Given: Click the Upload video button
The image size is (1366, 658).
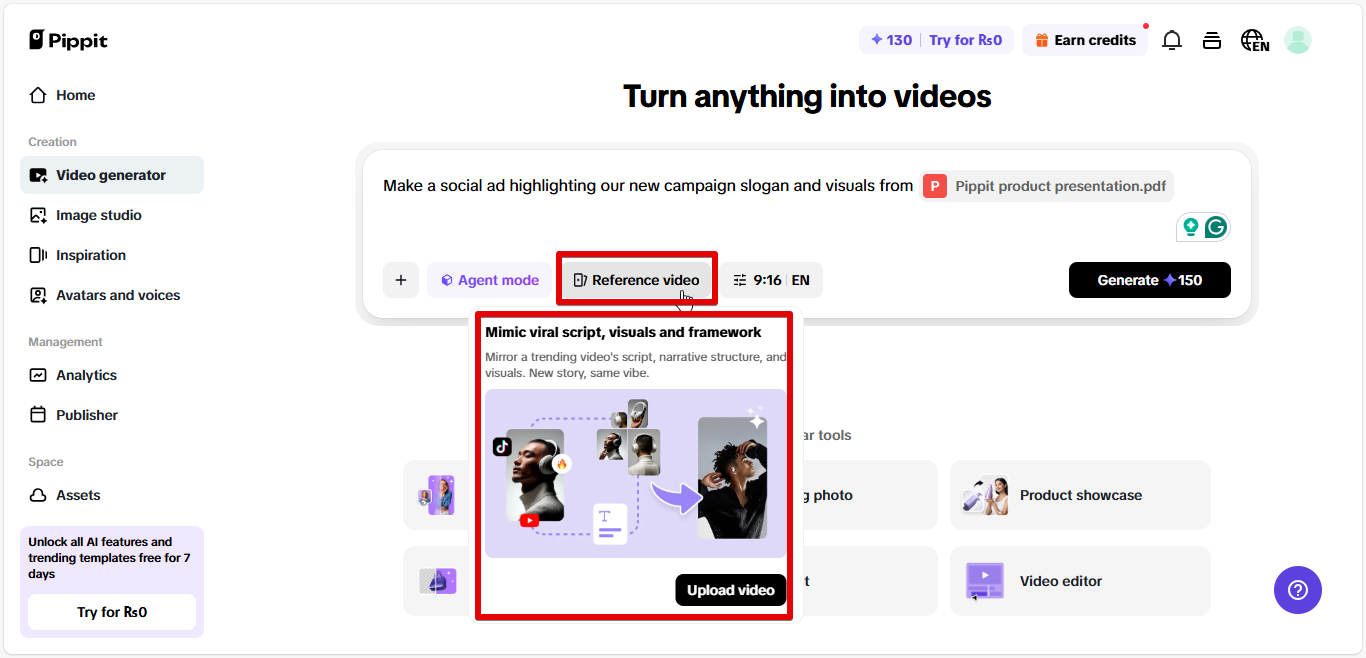Looking at the screenshot, I should tap(730, 590).
